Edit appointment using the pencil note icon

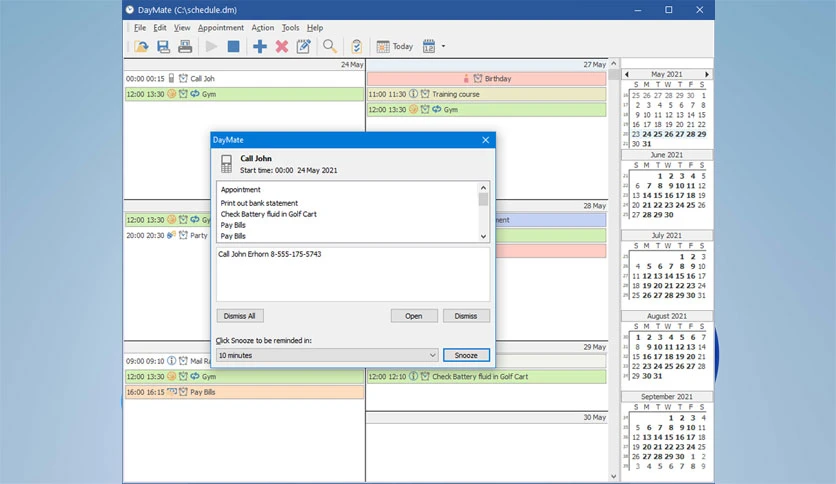303,47
